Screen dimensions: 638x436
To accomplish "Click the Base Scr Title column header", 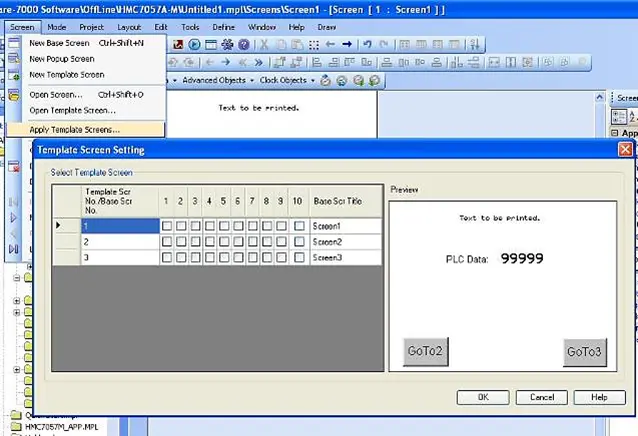I will pos(346,201).
